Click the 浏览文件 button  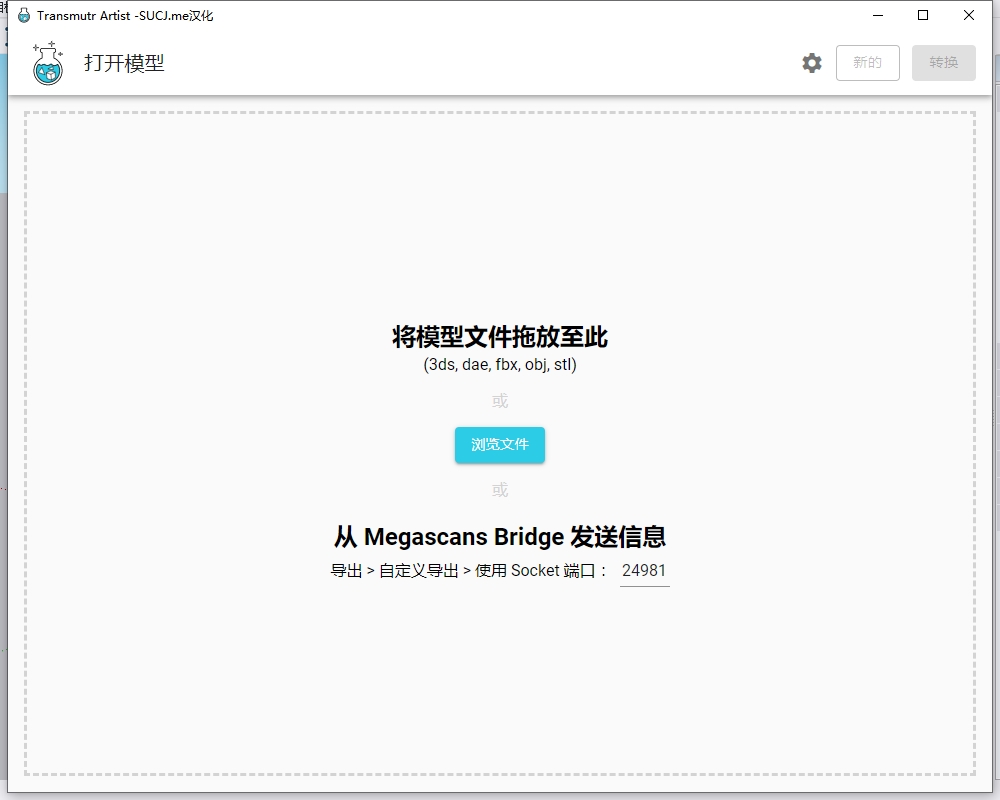(500, 445)
